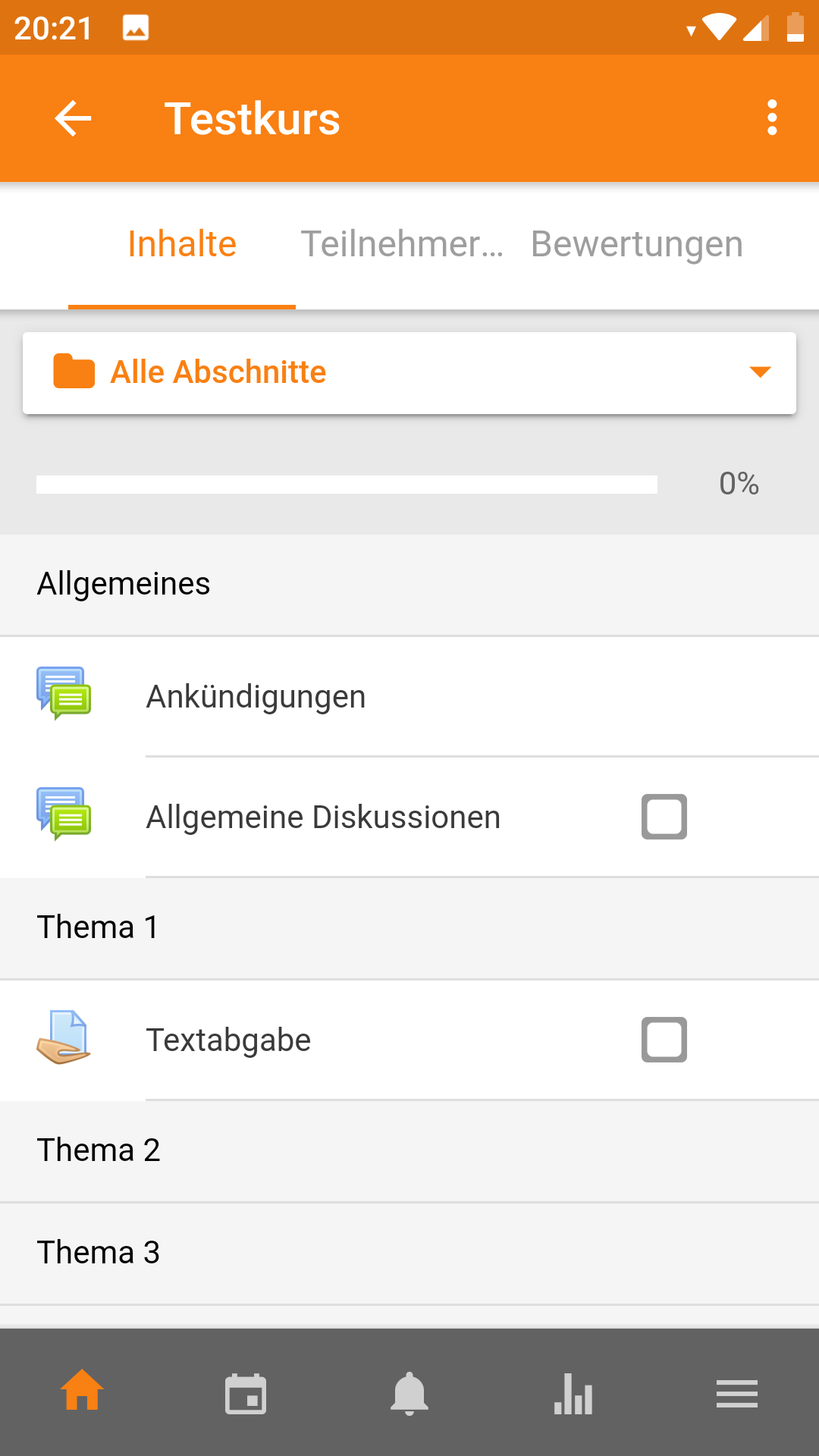
Task: Tap the bar chart icon in bottom bar
Action: coord(573,1394)
